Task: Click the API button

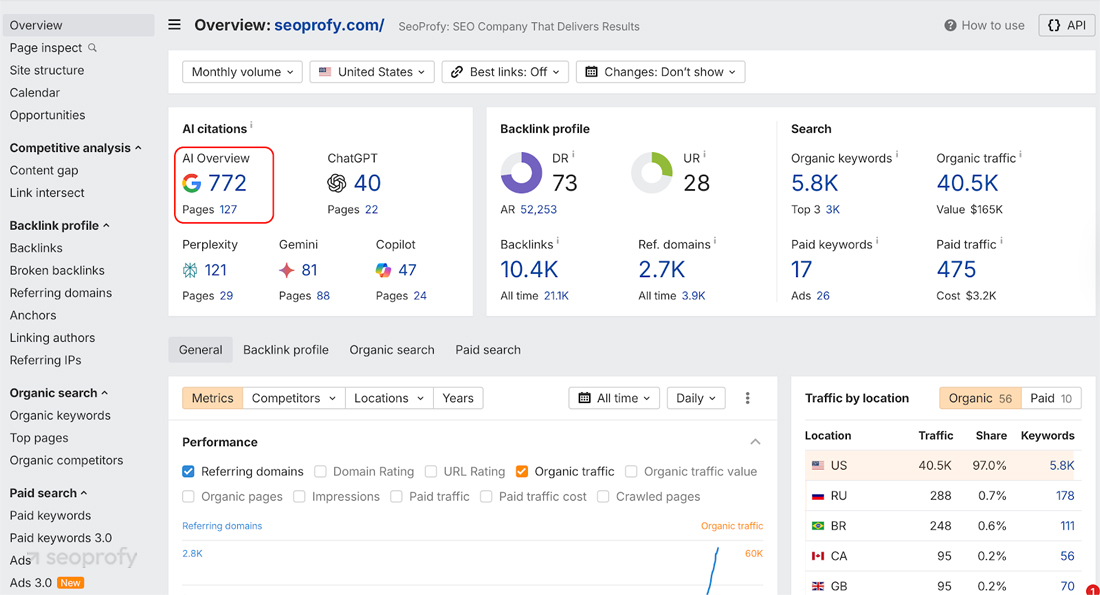Action: (1066, 25)
